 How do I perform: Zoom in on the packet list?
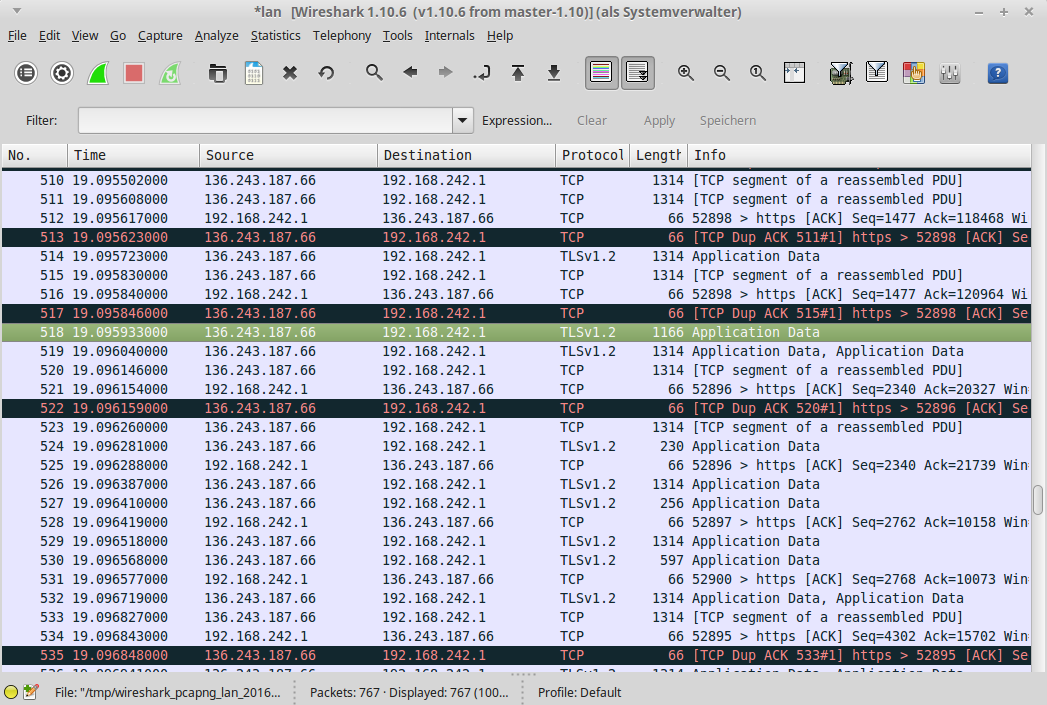tap(685, 72)
